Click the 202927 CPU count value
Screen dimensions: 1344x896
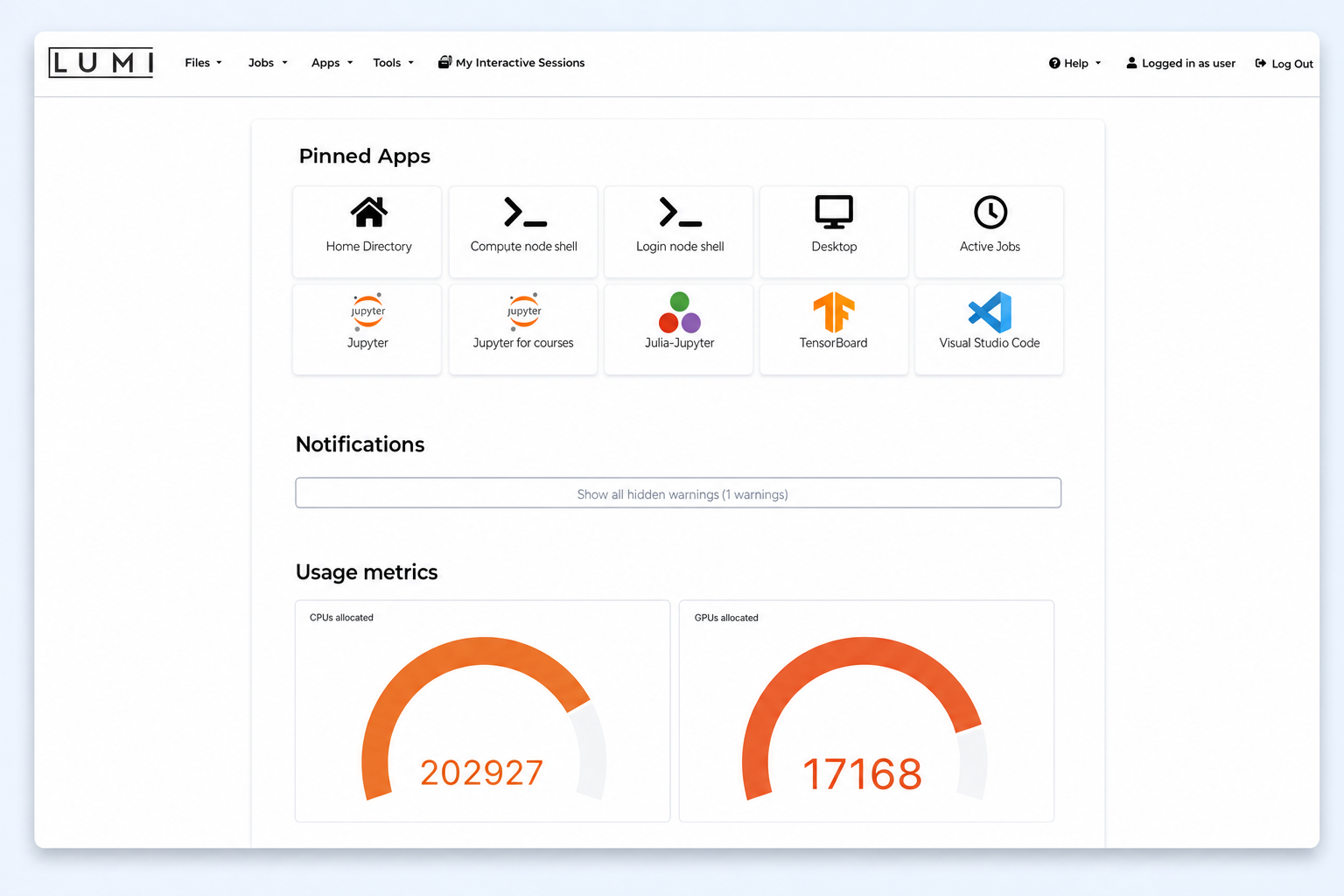482,773
